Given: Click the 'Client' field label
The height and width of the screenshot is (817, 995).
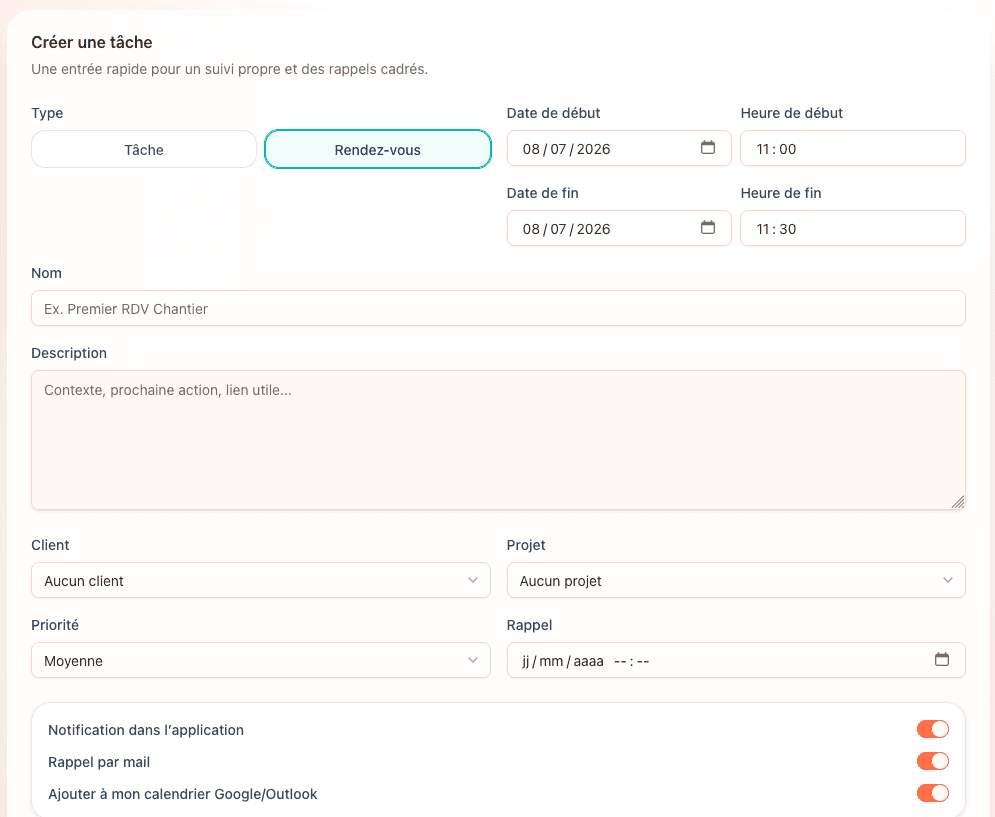Looking at the screenshot, I should [x=50, y=545].
